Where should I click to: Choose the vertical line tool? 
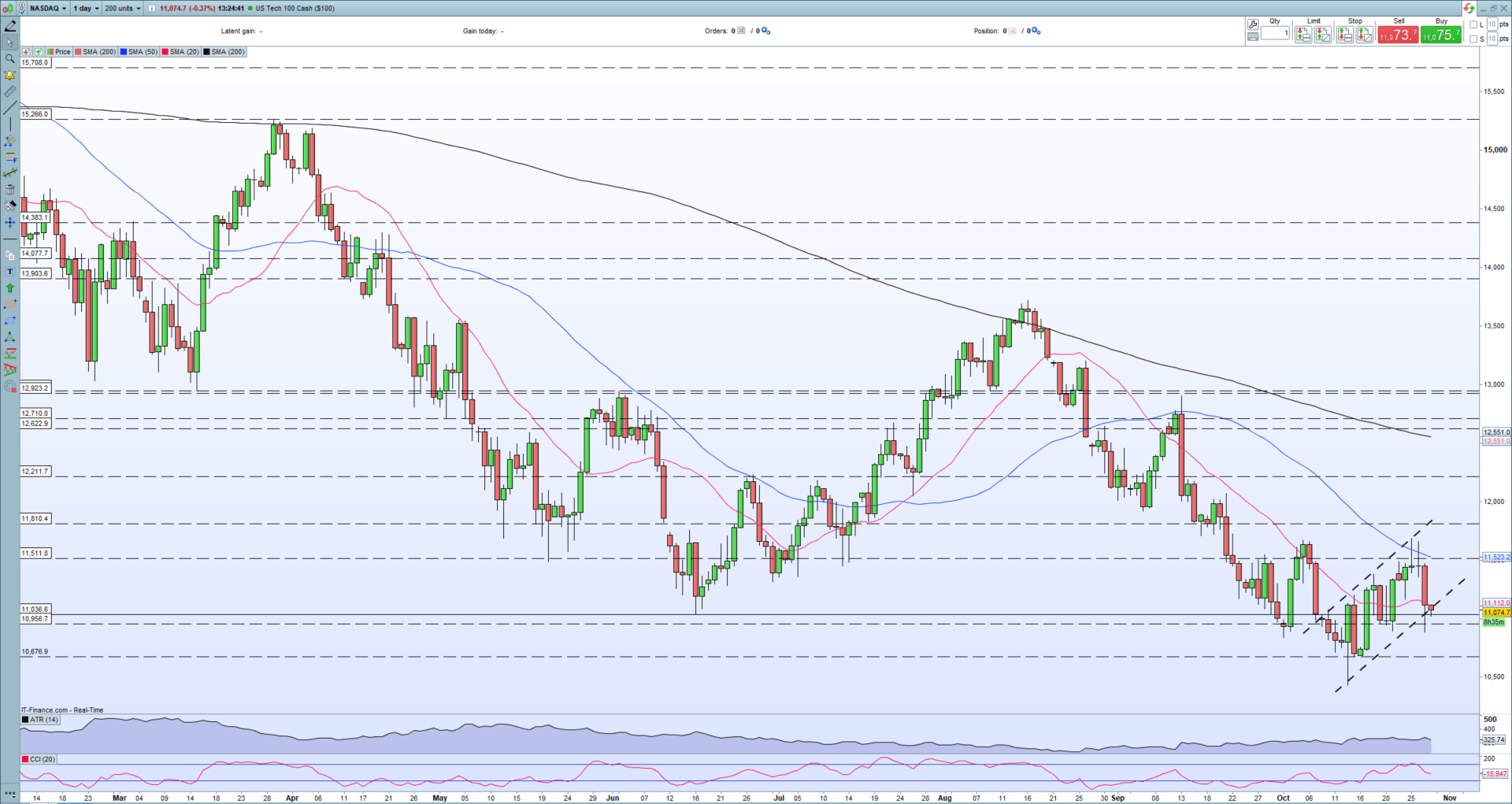click(9, 124)
